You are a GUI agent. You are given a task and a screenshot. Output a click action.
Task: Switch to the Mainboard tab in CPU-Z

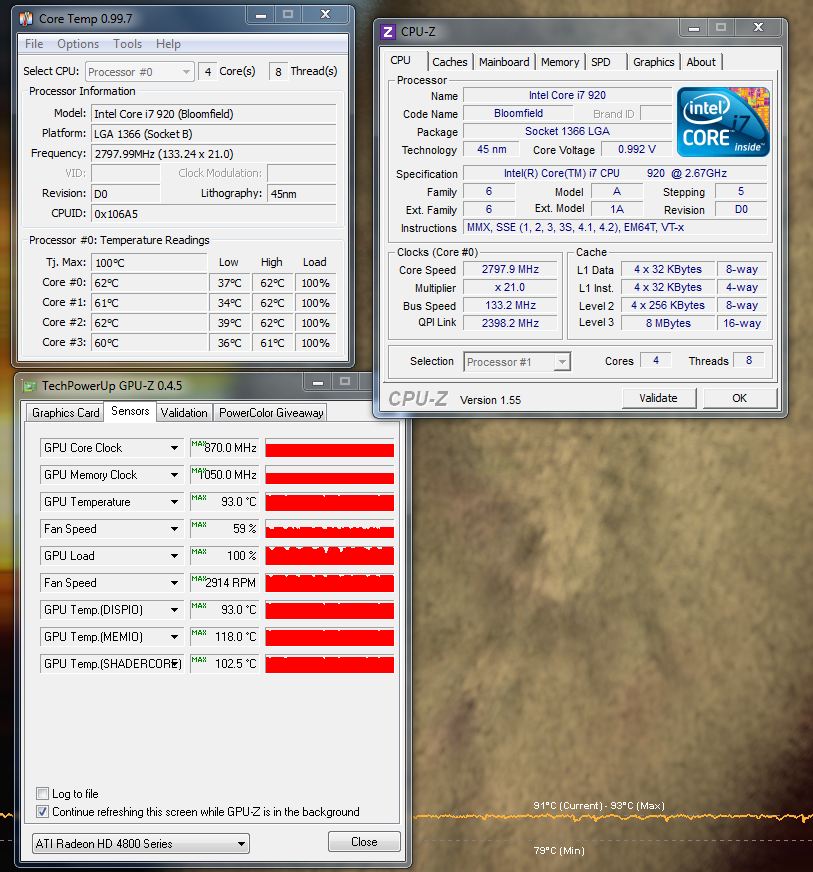click(x=504, y=62)
